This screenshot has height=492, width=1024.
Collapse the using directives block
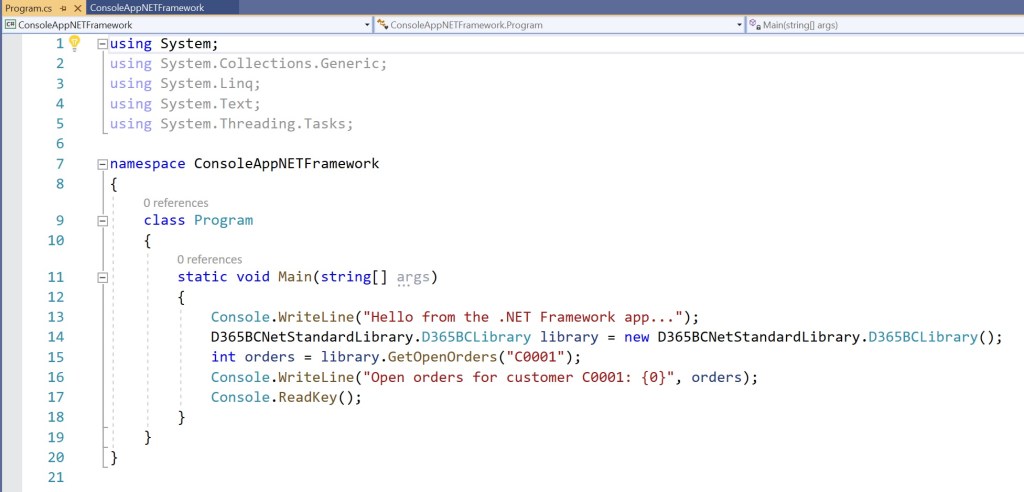point(102,44)
